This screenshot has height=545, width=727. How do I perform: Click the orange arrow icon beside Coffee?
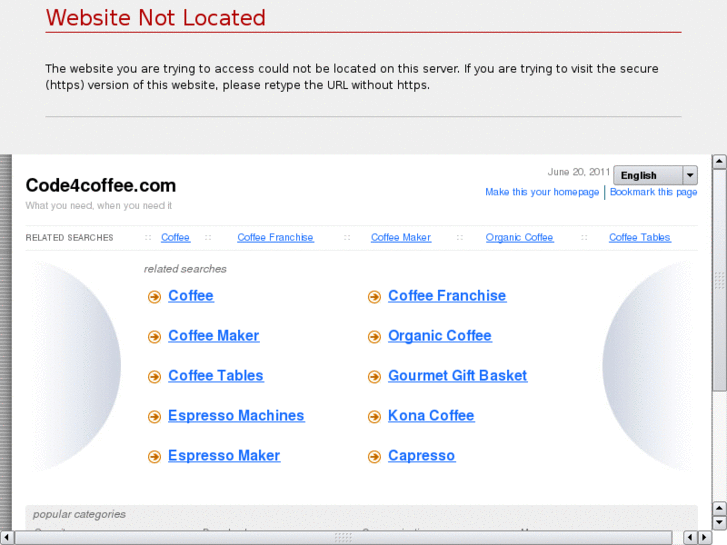154,296
